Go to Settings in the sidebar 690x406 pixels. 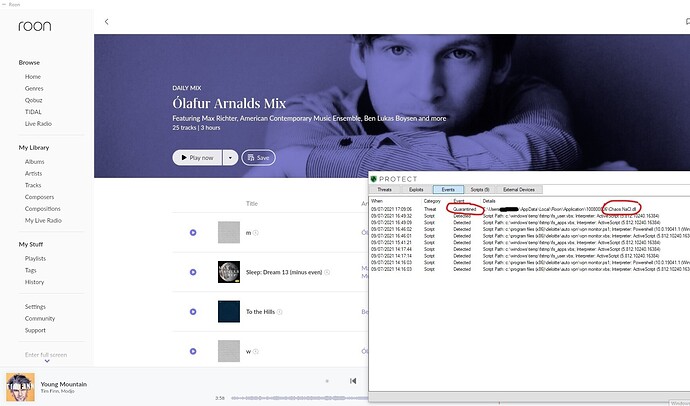pos(35,307)
